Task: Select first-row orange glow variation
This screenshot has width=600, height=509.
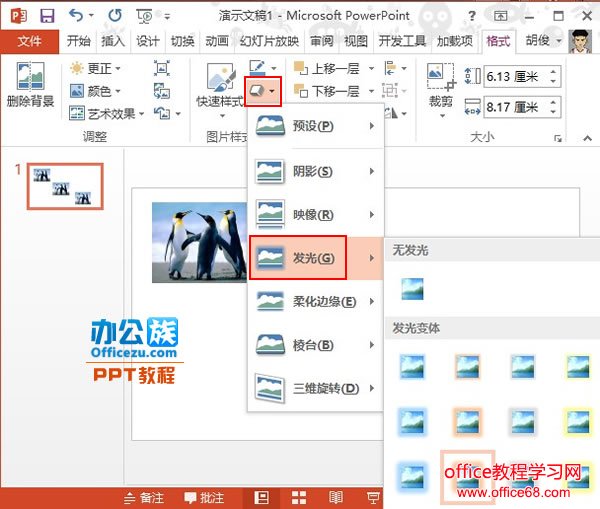Action: 467,367
